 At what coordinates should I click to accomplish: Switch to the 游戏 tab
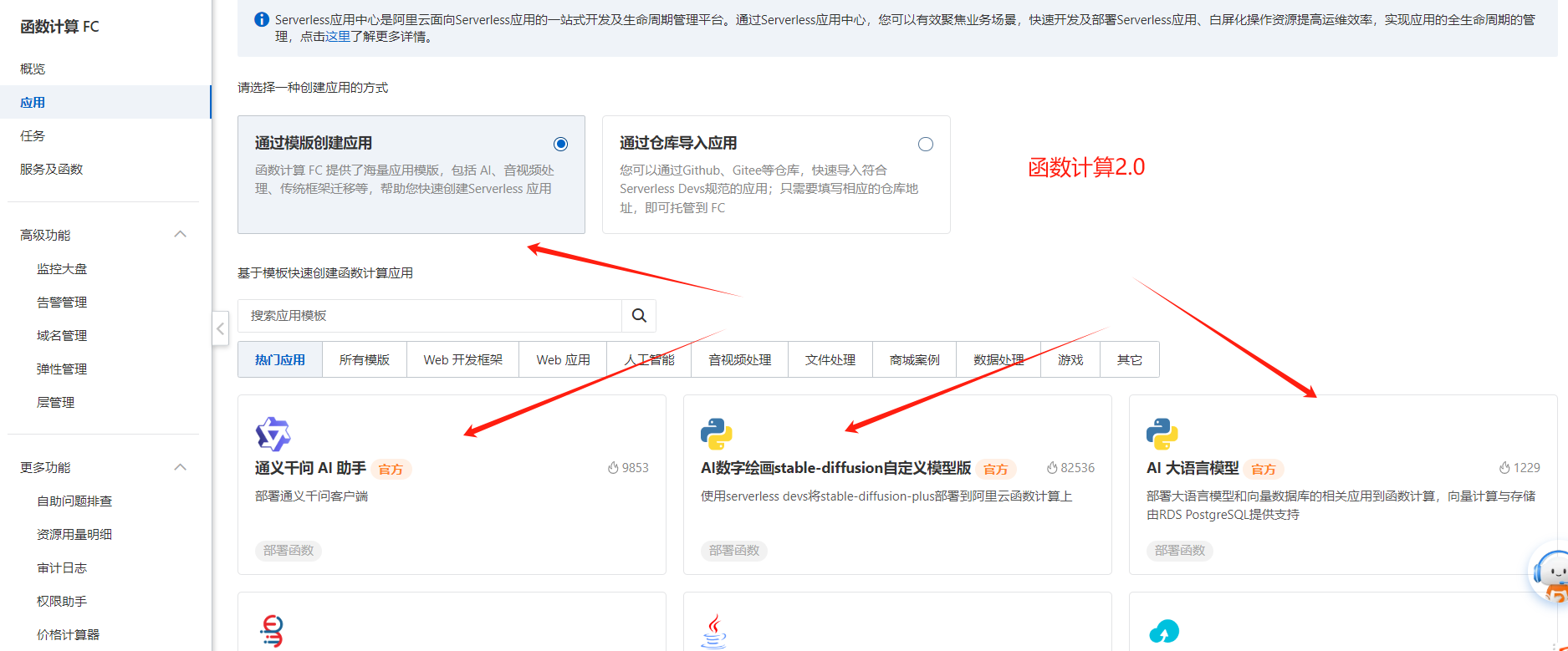[x=1070, y=359]
